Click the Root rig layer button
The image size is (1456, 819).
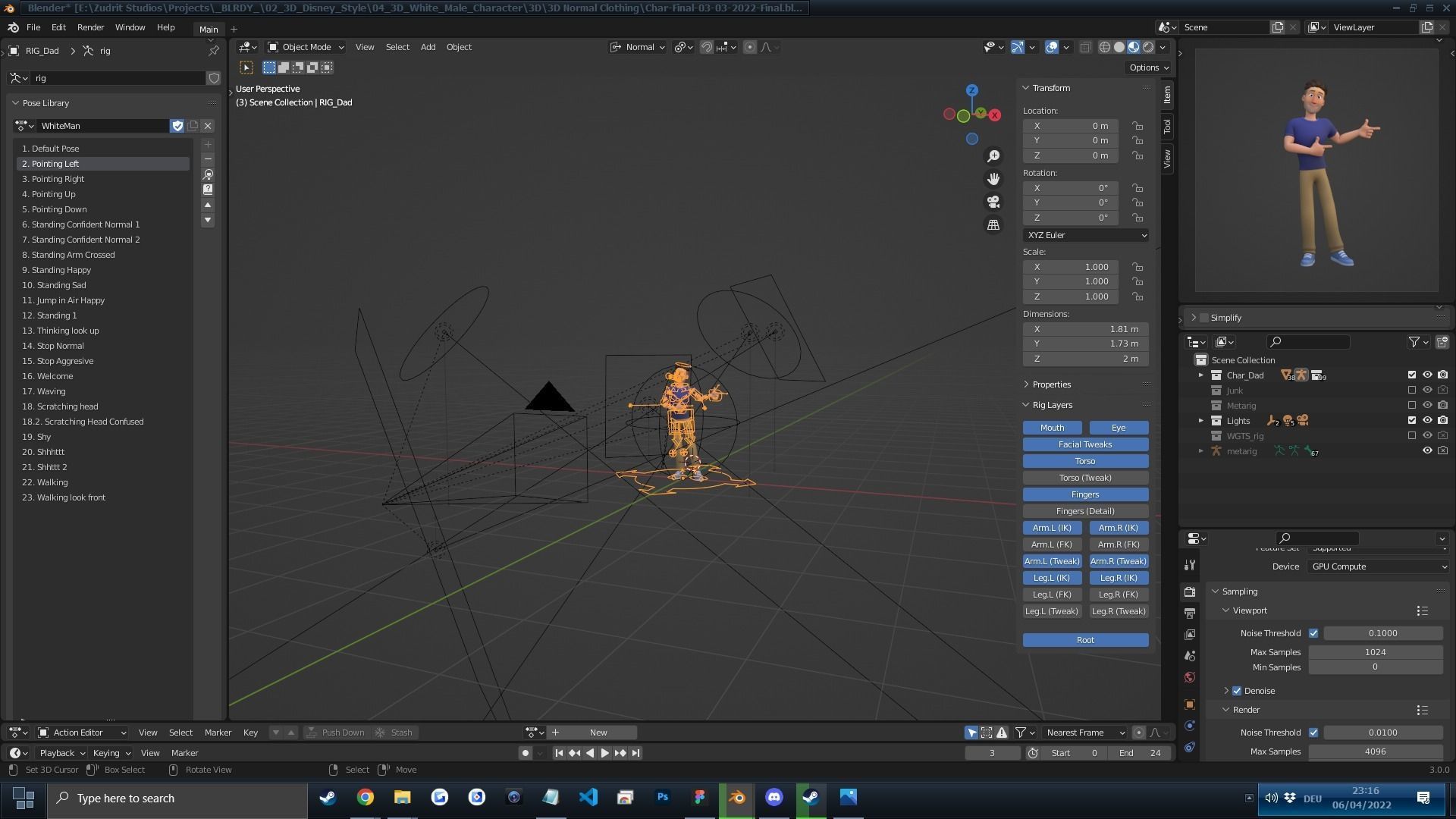(1085, 640)
